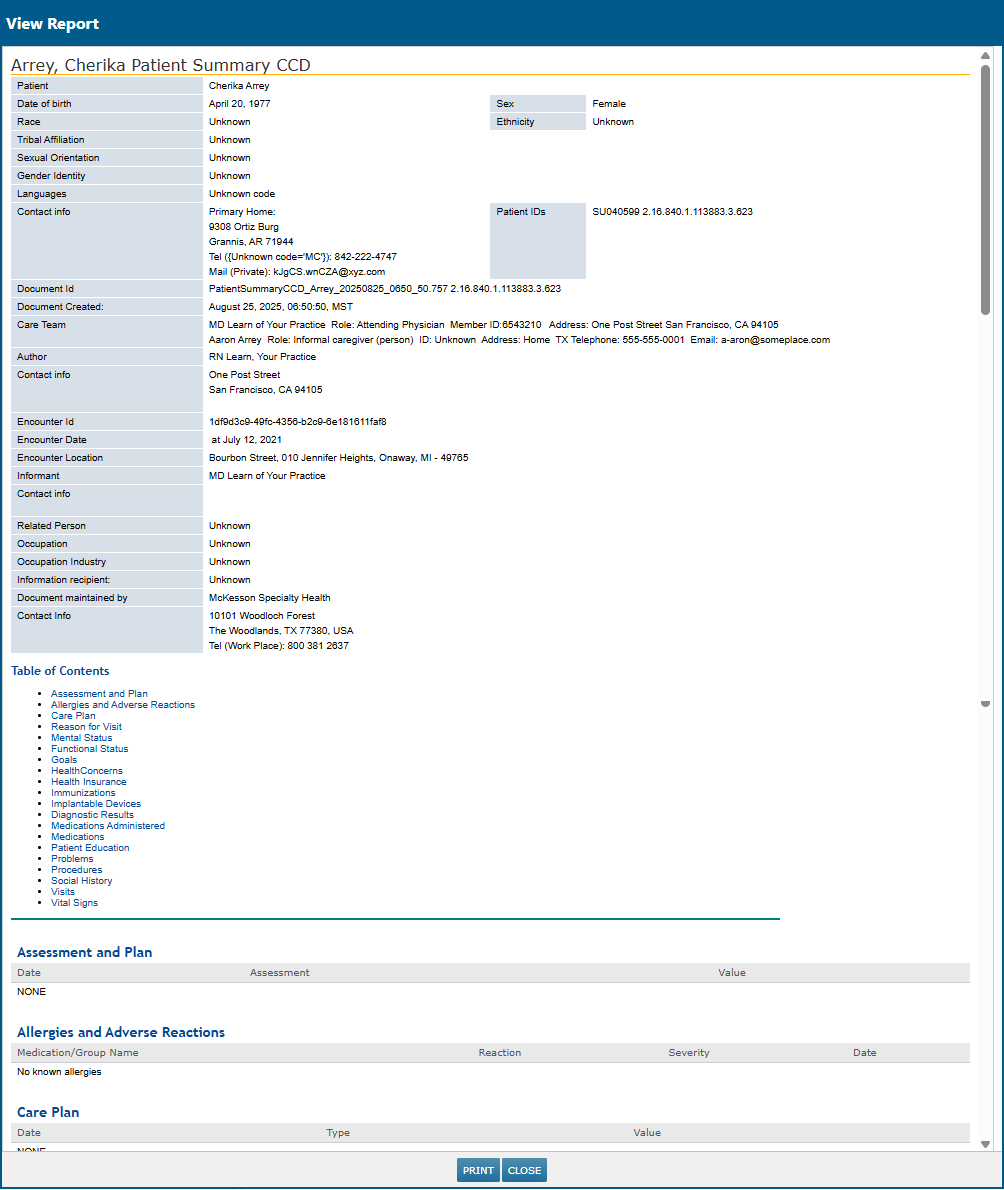Screen dimensions: 1004x1190
Task: Open the Social History section
Action: pyautogui.click(x=81, y=880)
